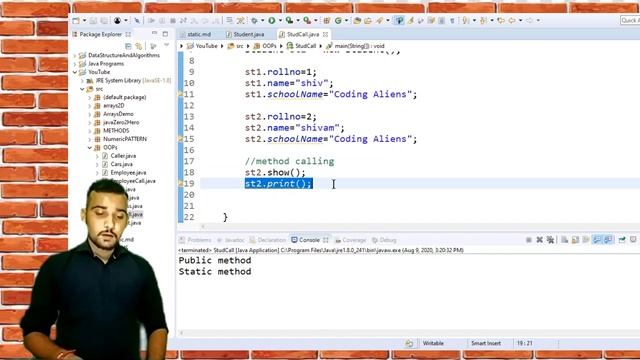Click the Writable status bar entry
The height and width of the screenshot is (360, 640).
coord(433,343)
